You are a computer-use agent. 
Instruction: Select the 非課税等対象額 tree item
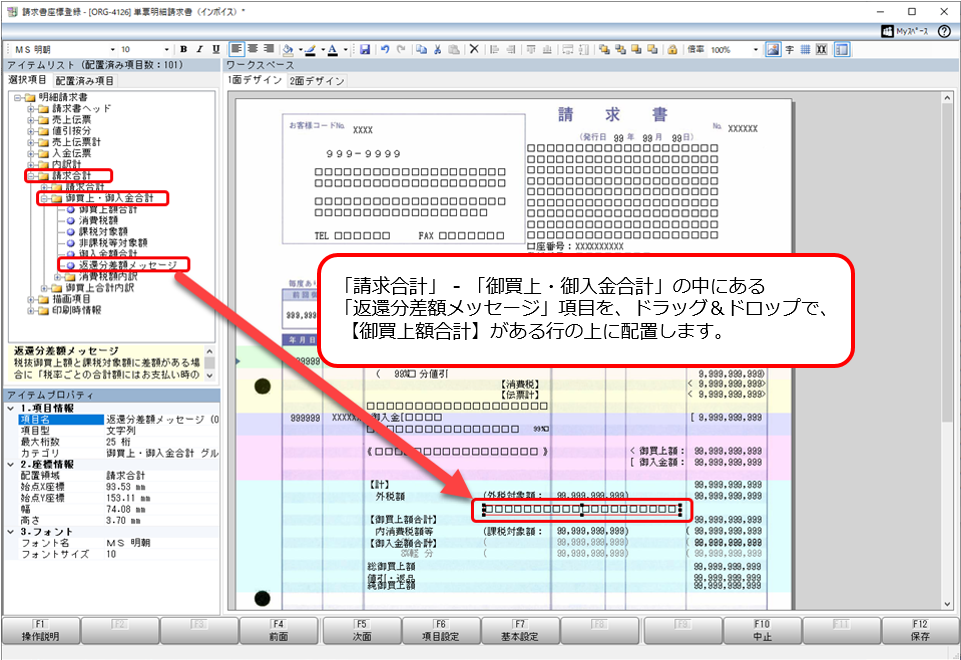[x=113, y=243]
